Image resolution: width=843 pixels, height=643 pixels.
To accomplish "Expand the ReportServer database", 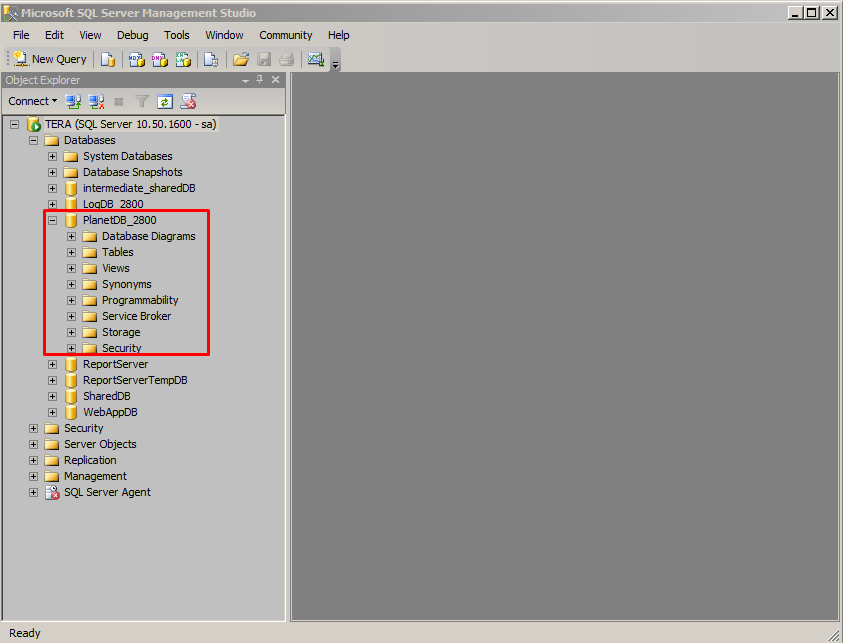I will (x=52, y=365).
